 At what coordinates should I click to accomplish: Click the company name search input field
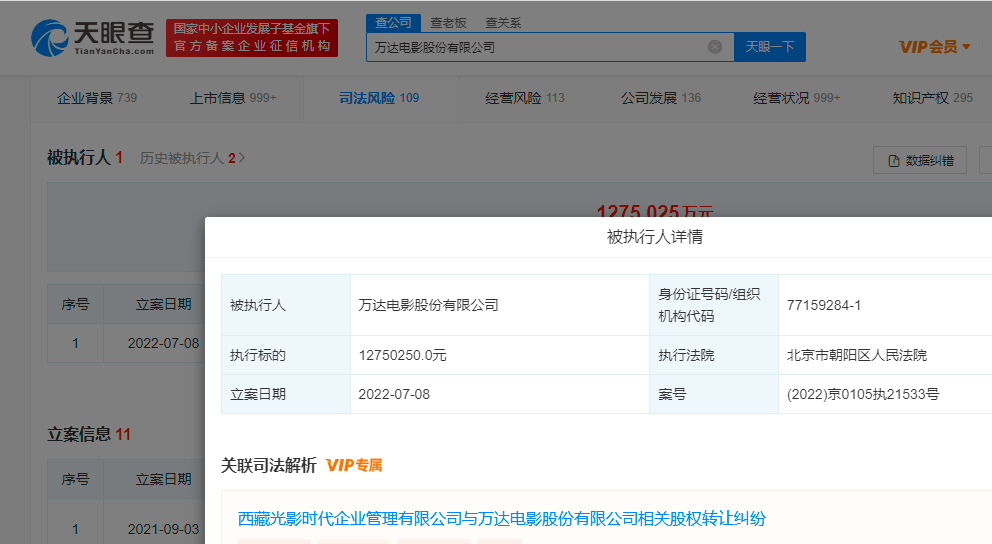(x=540, y=47)
